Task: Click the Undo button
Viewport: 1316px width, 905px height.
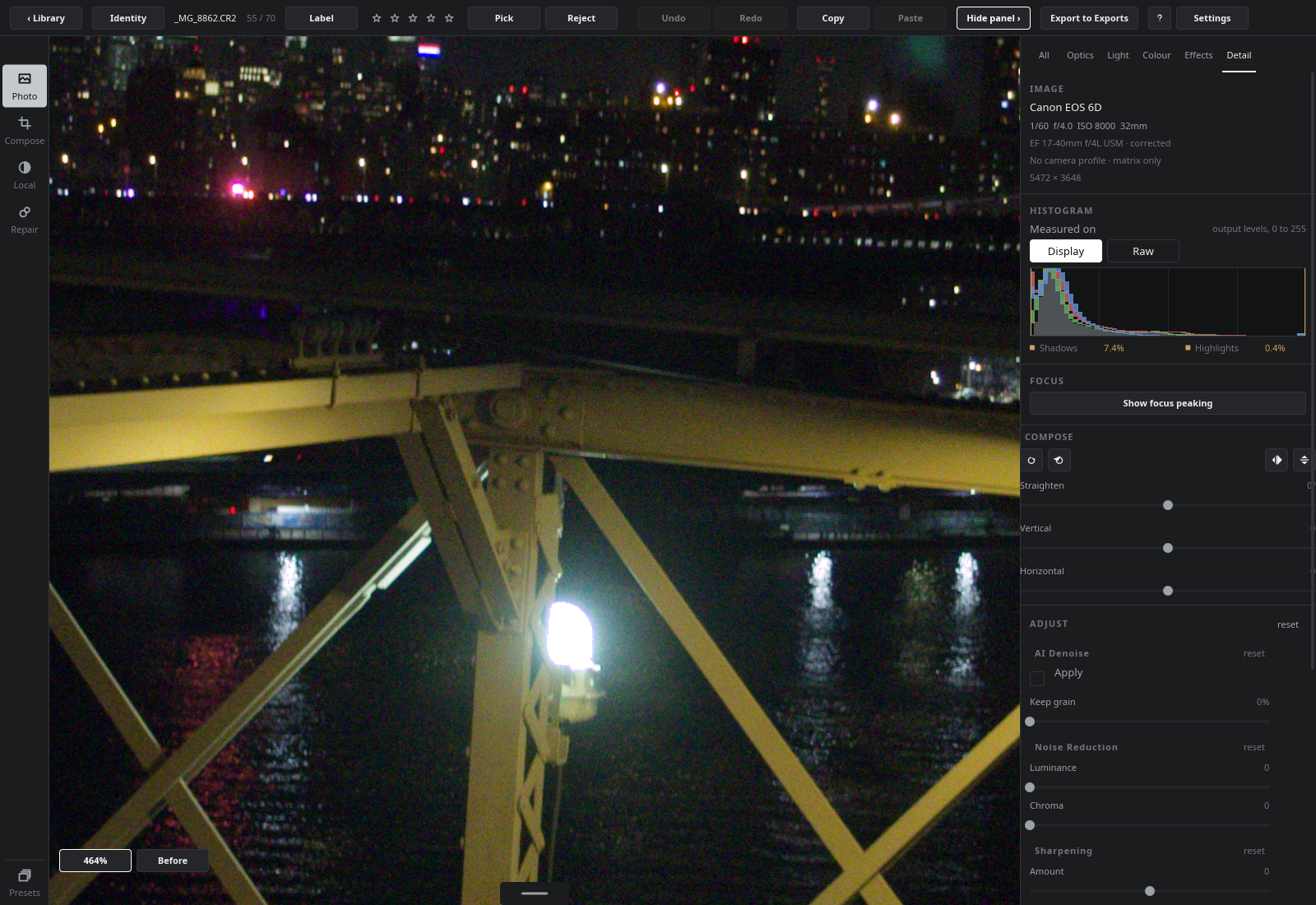Action: (674, 18)
